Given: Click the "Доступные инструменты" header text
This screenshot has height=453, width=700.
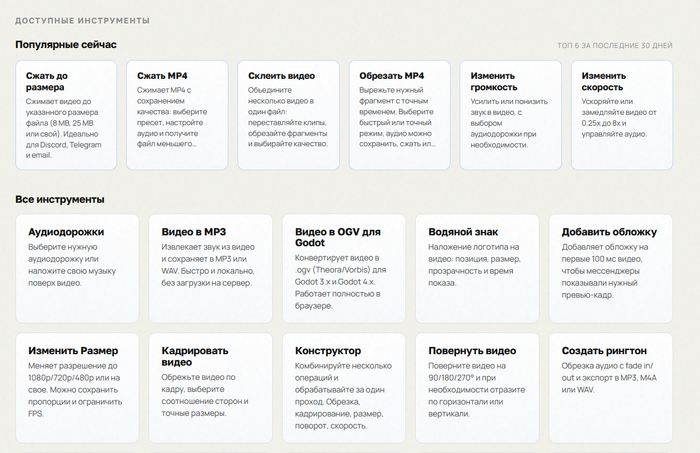Looking at the screenshot, I should point(83,21).
